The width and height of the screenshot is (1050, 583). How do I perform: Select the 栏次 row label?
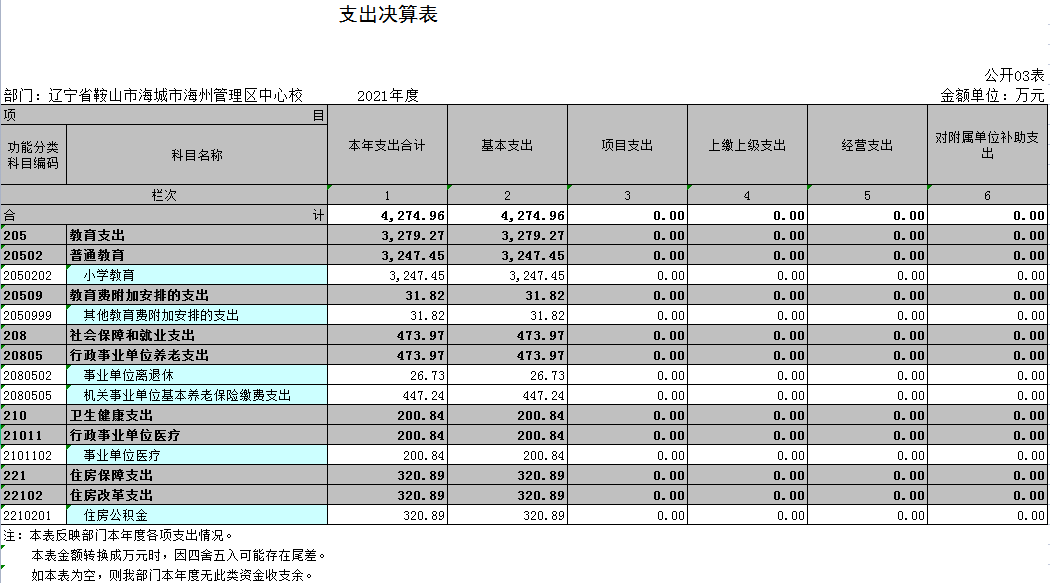click(x=164, y=195)
